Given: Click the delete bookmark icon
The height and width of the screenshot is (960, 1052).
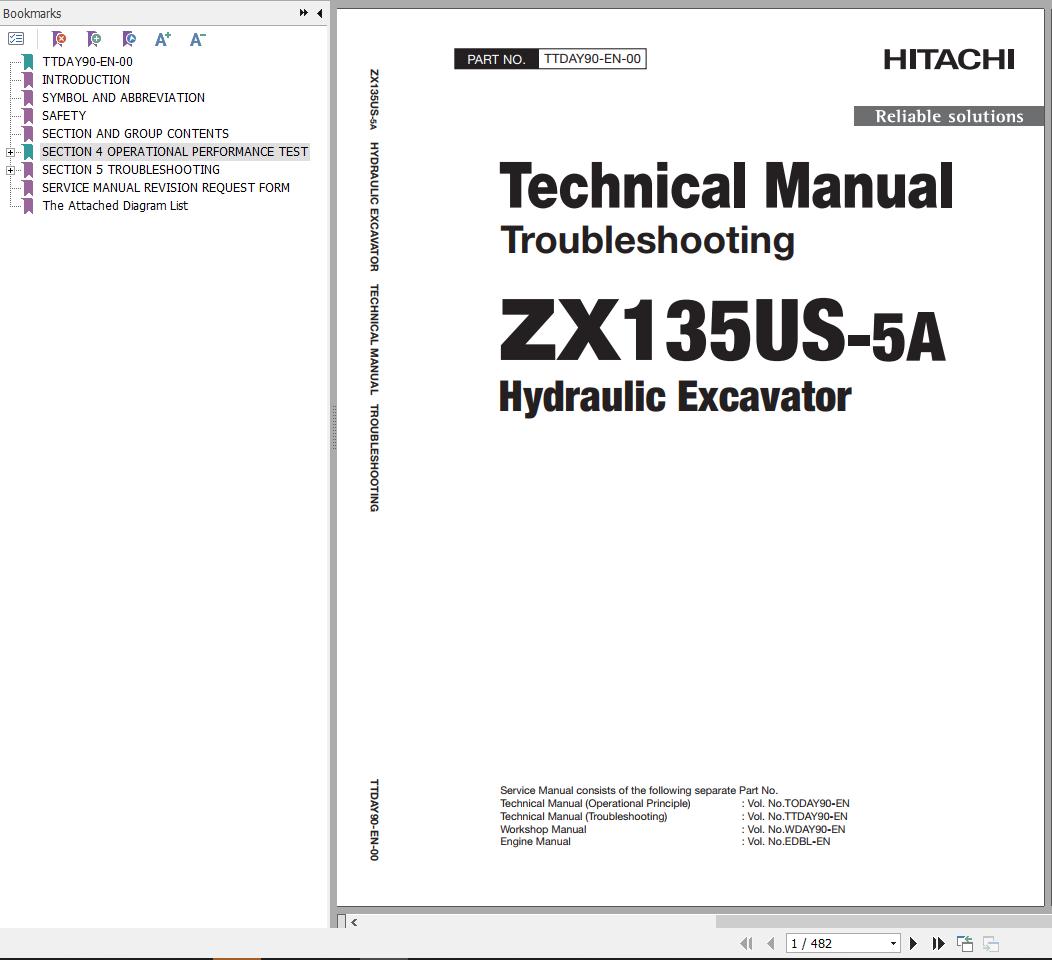Looking at the screenshot, I should [59, 39].
